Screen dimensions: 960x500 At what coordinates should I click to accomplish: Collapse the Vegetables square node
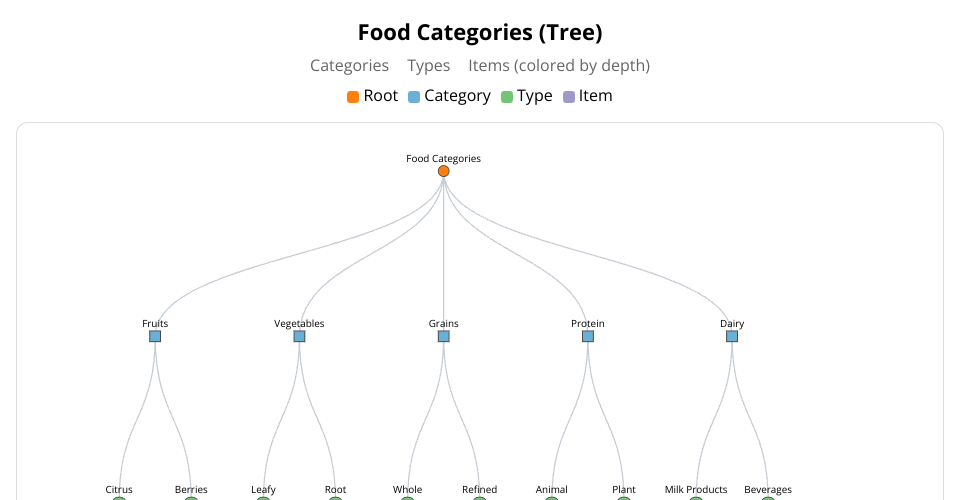pyautogui.click(x=299, y=337)
